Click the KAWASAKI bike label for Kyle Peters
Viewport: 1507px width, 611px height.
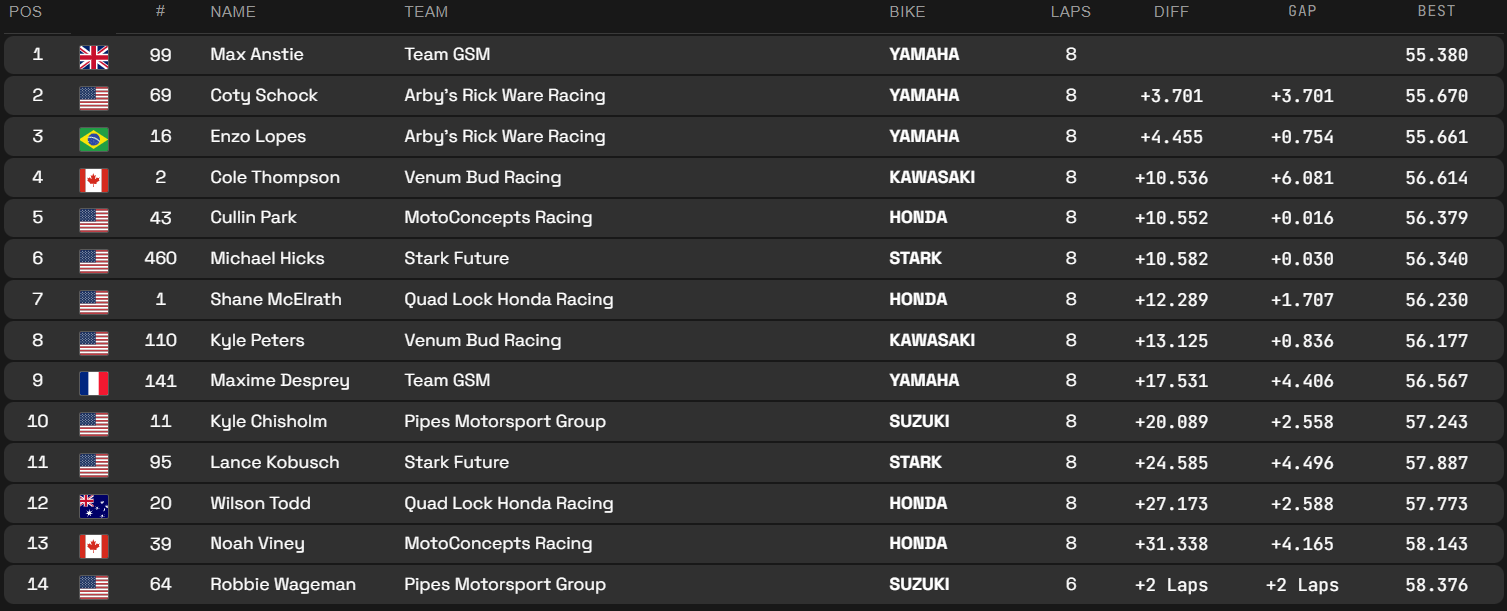[932, 340]
